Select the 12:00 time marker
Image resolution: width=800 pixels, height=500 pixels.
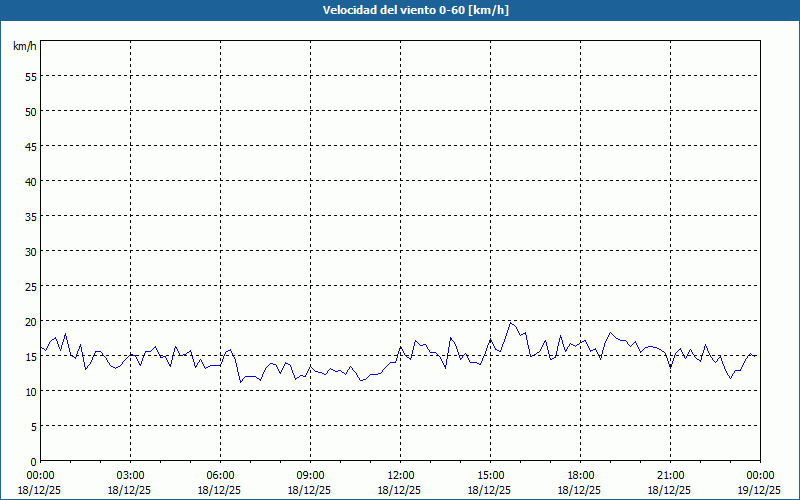[400, 475]
